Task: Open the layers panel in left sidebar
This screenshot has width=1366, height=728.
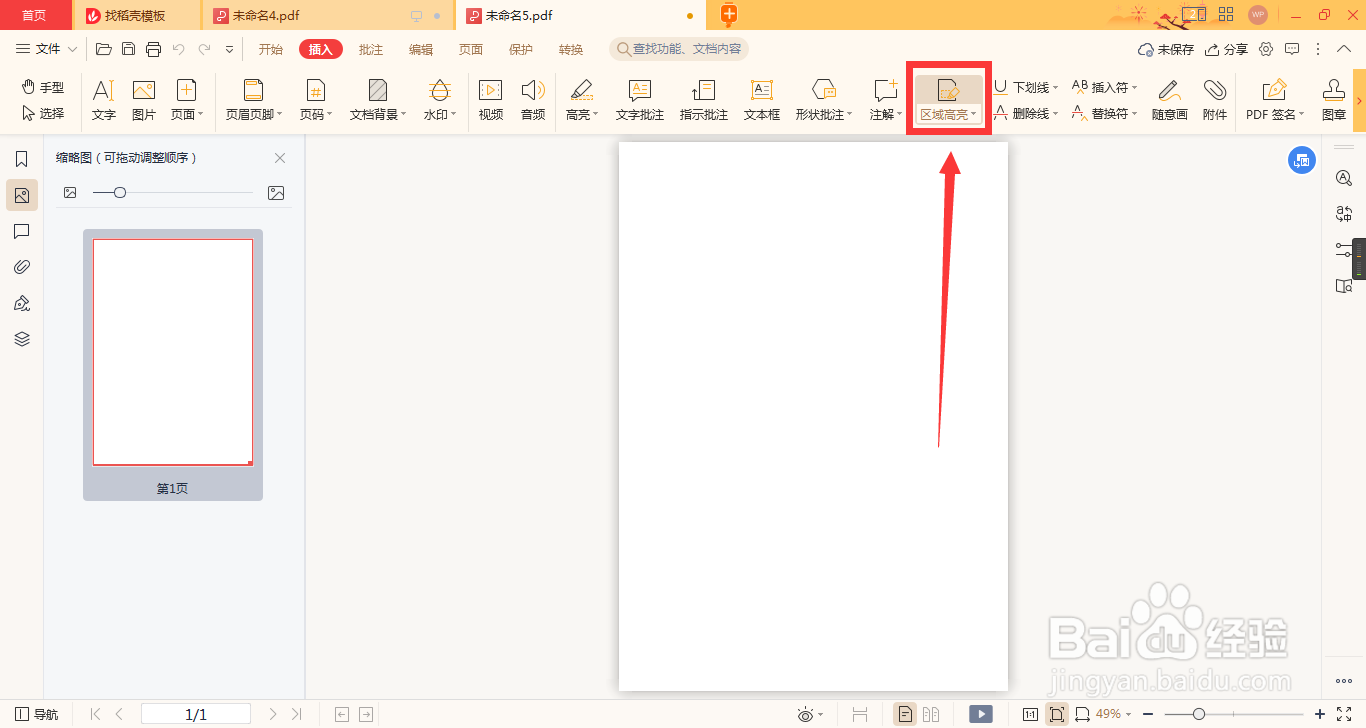Action: (22, 339)
